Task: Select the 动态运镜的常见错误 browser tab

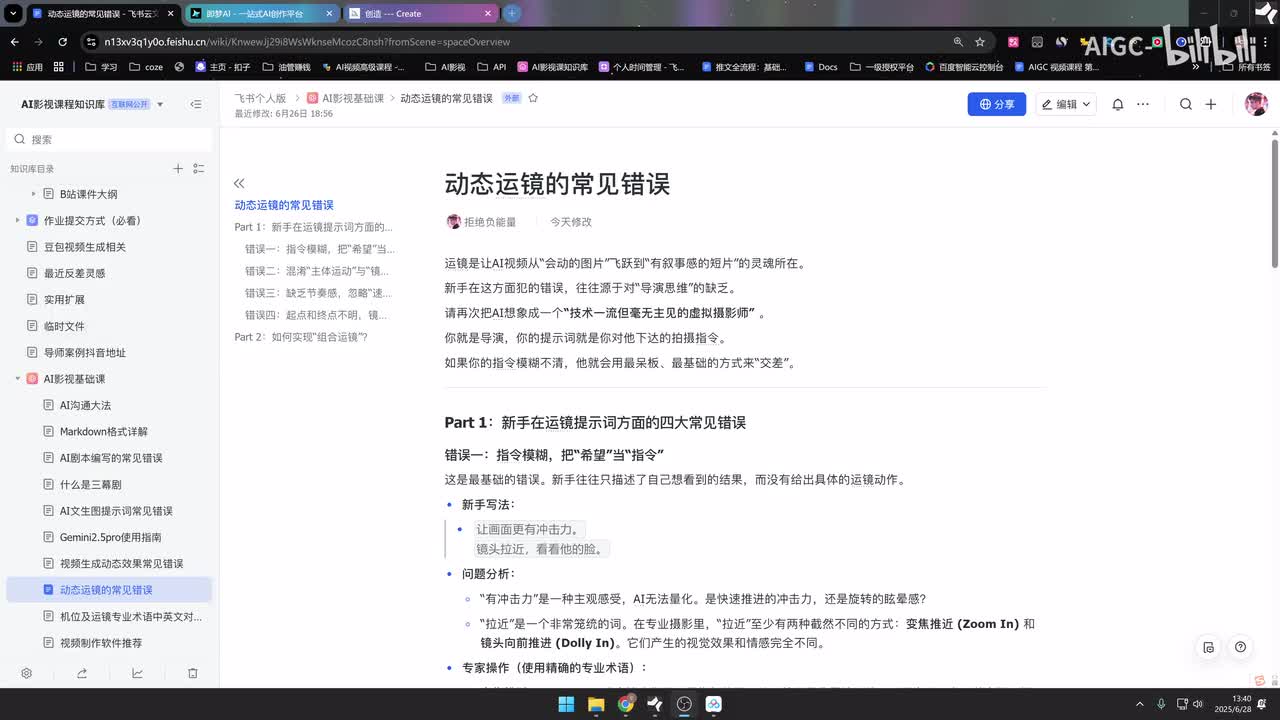Action: pos(102,14)
